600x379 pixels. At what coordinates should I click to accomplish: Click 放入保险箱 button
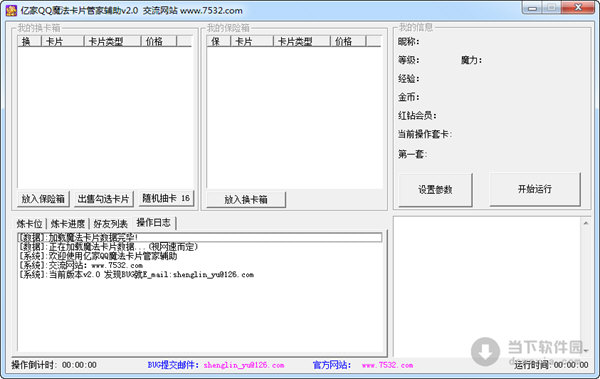coord(43,199)
